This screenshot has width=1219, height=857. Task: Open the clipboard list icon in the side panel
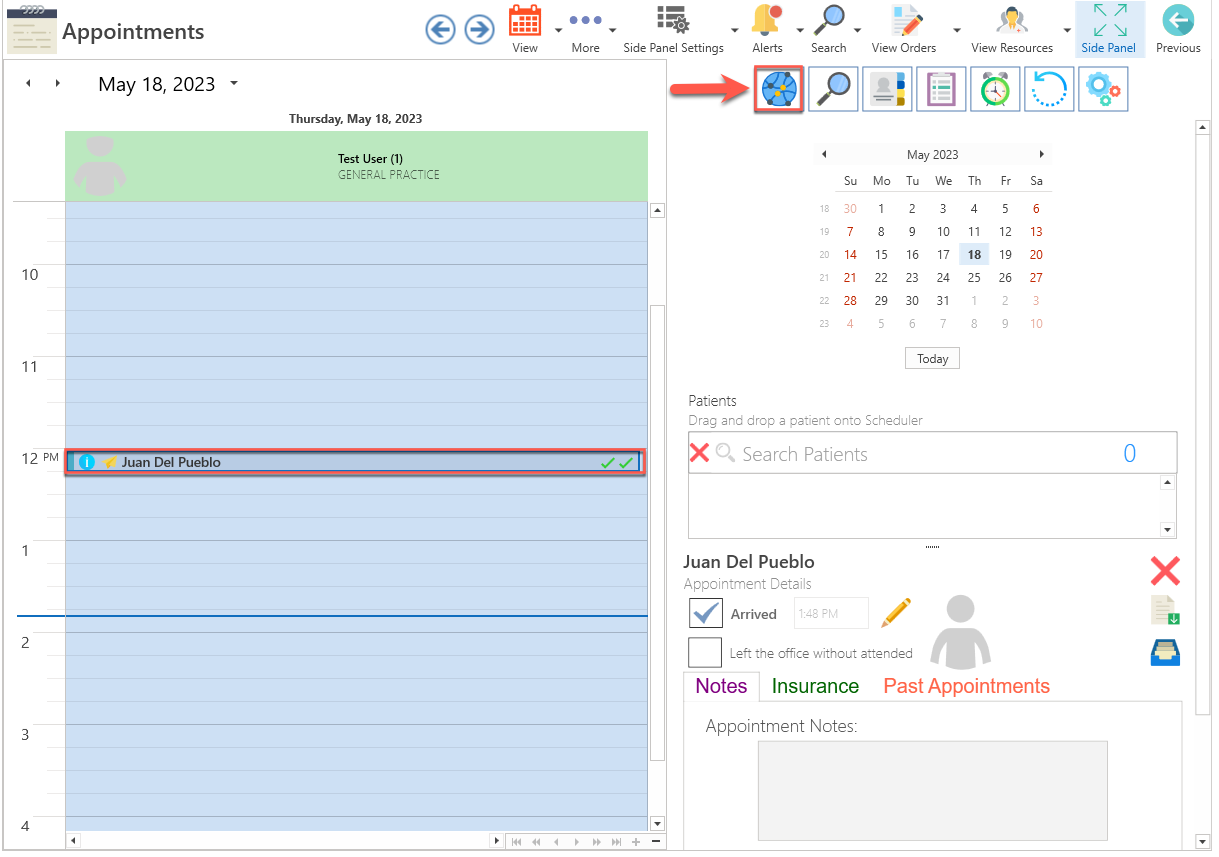(x=941, y=90)
